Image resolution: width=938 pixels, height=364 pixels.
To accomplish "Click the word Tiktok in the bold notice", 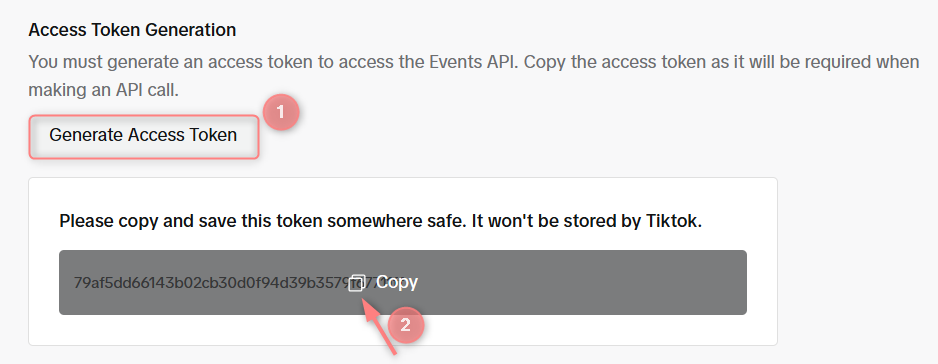I will pos(674,222).
